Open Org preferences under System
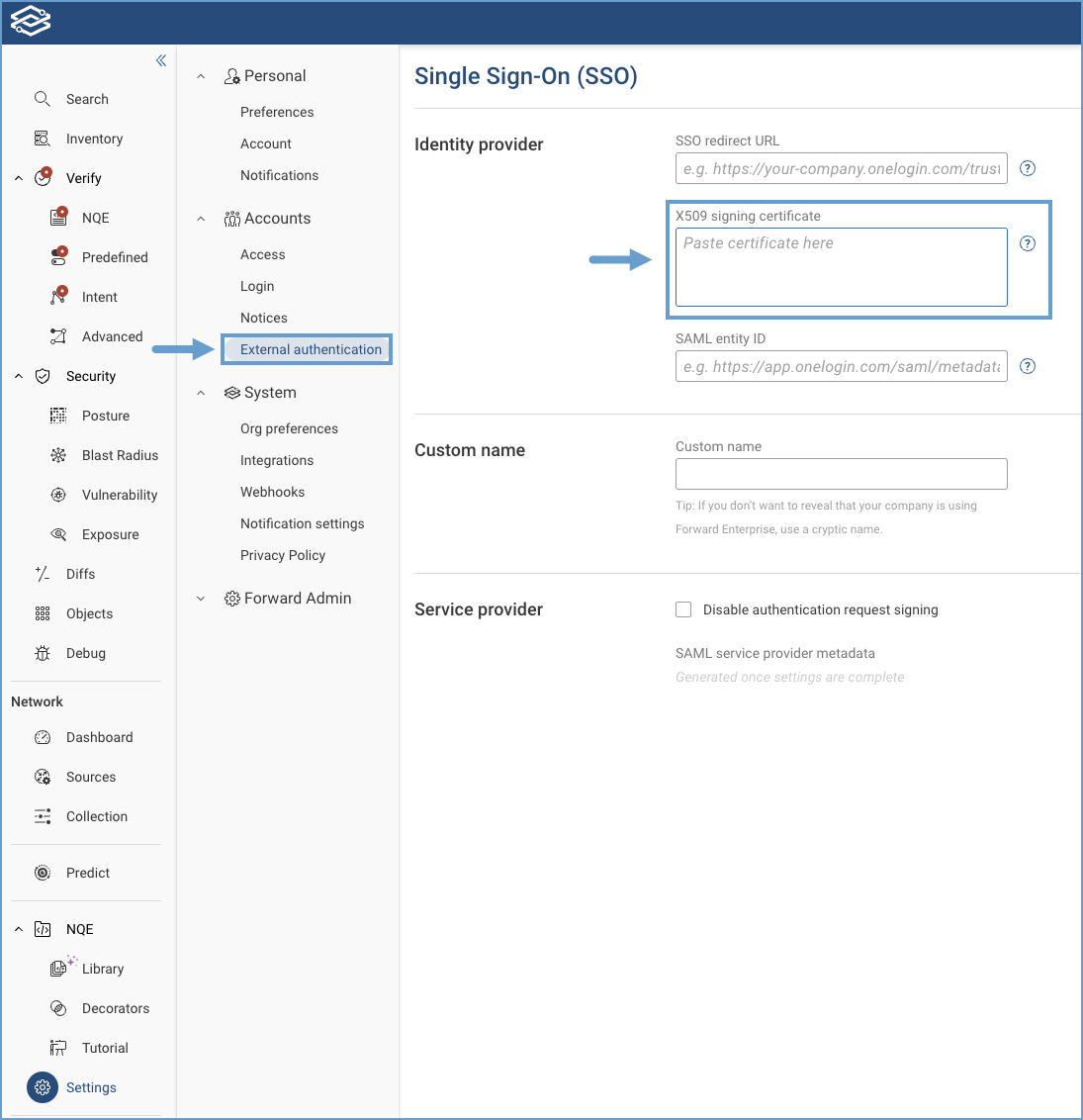This screenshot has width=1083, height=1120. [289, 428]
